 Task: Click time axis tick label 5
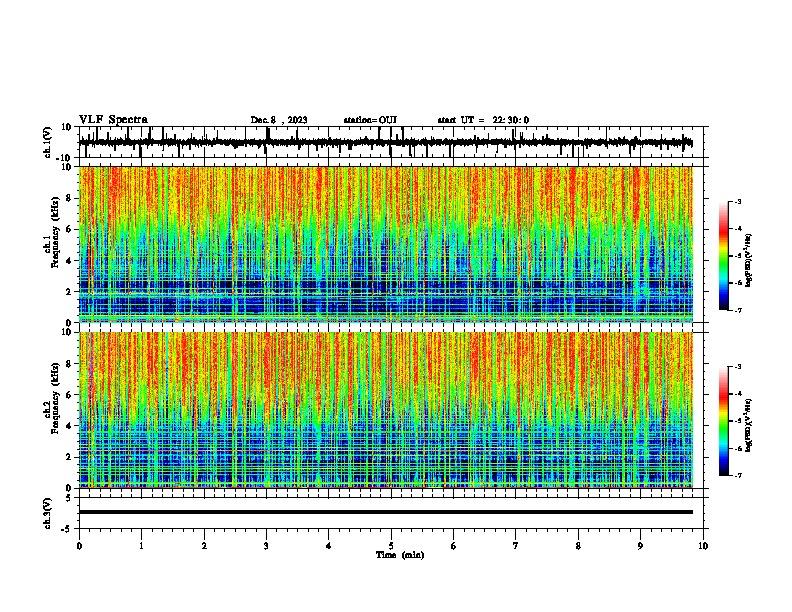tap(391, 546)
